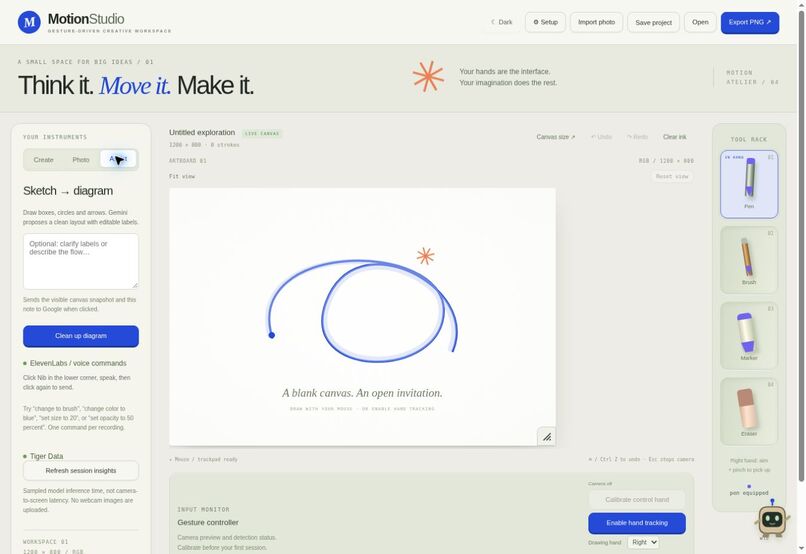Viewport: 806px width, 554px height.
Task: Click Clear ink
Action: click(674, 137)
